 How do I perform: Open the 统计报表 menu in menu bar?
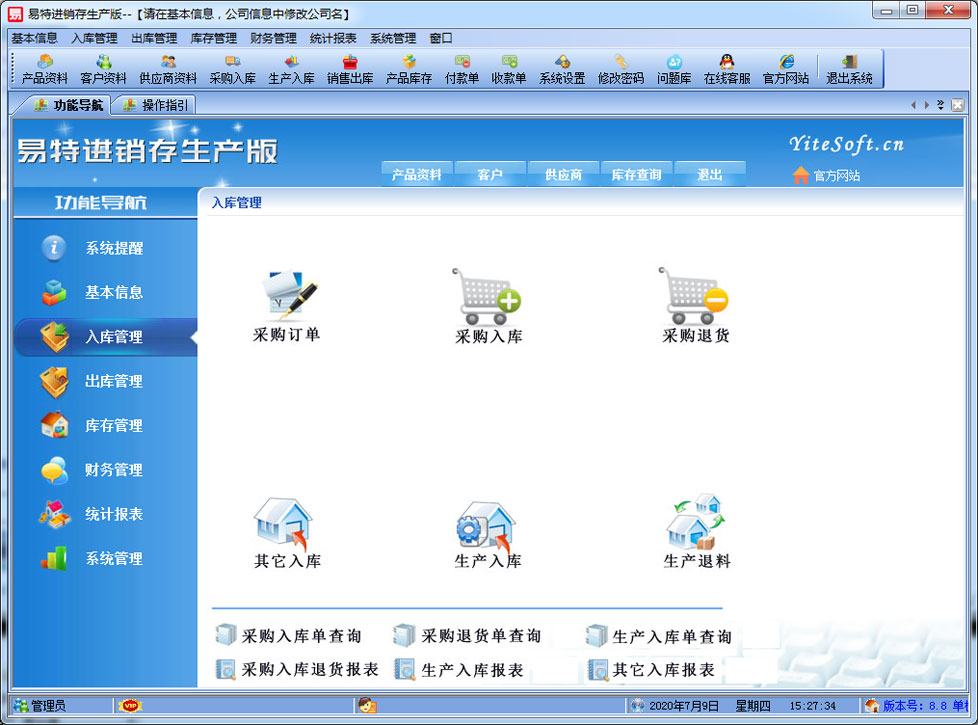(x=333, y=38)
